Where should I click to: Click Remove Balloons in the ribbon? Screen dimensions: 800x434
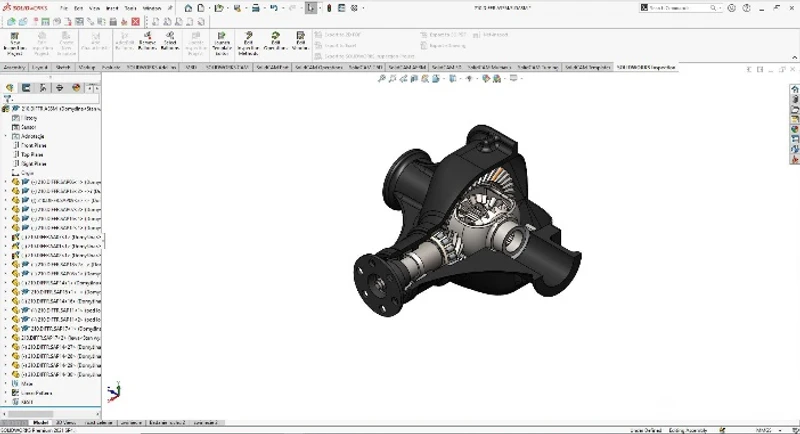147,41
